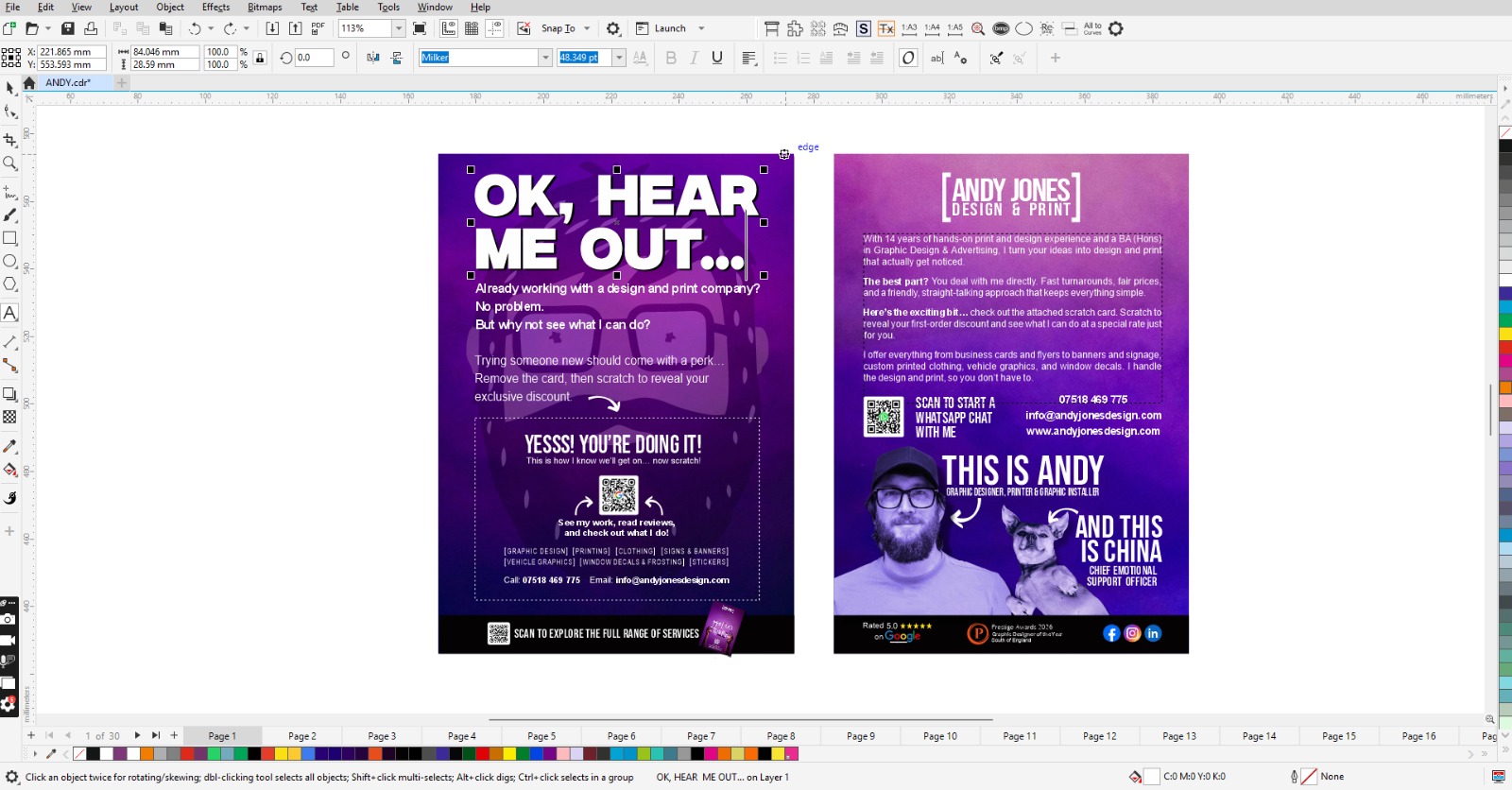The image size is (1512, 790).
Task: Click the All to Curves macro icon
Action: [1092, 28]
